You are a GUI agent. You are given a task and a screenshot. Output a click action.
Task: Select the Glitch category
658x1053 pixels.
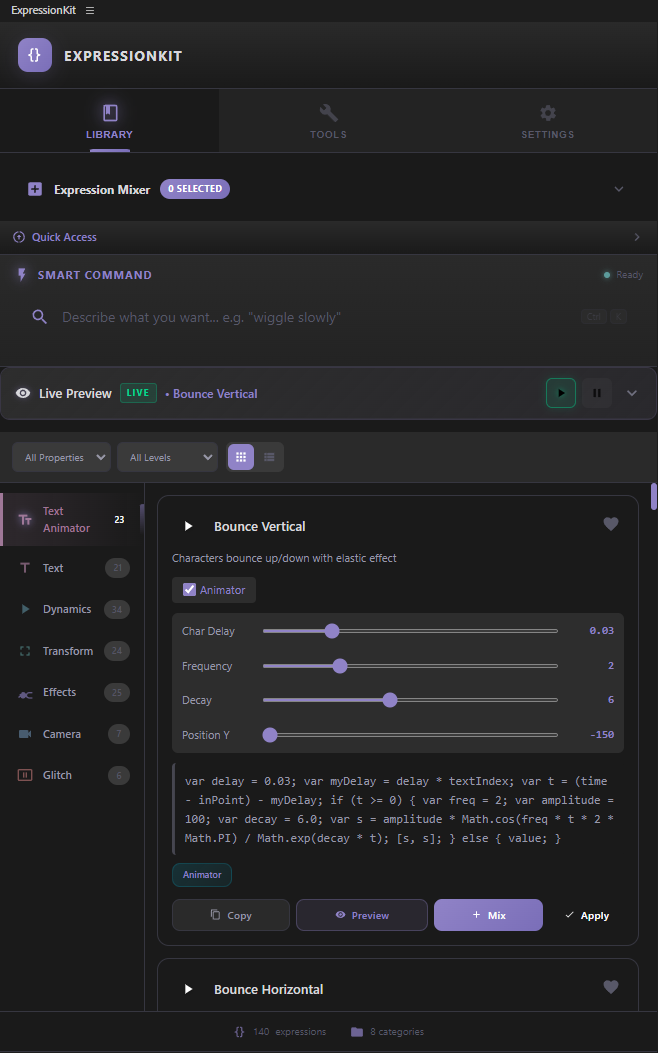coord(72,775)
